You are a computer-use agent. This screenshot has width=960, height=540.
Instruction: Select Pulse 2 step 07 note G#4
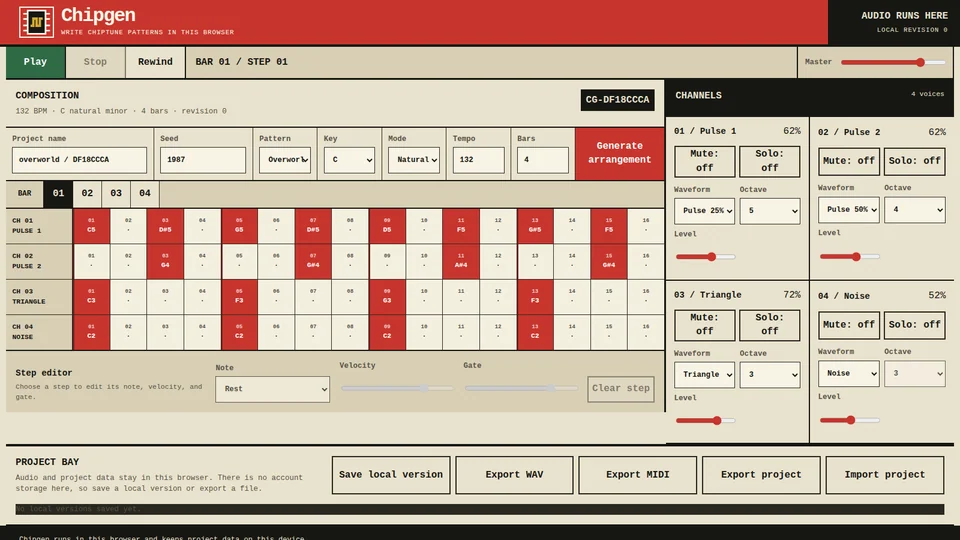click(x=313, y=261)
